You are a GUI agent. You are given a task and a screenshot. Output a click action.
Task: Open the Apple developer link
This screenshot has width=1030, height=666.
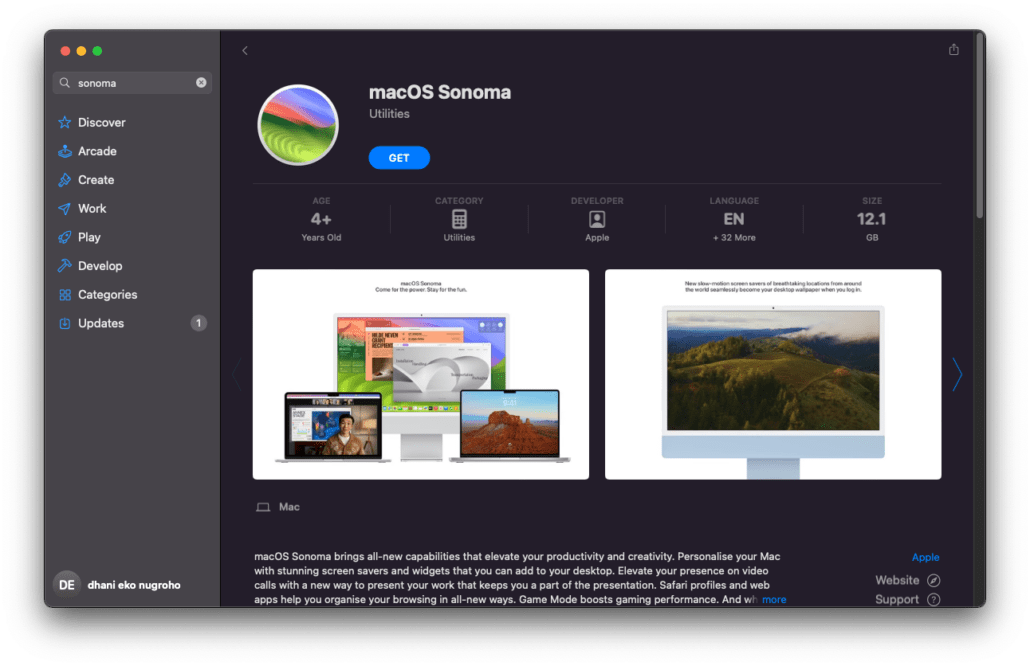925,558
